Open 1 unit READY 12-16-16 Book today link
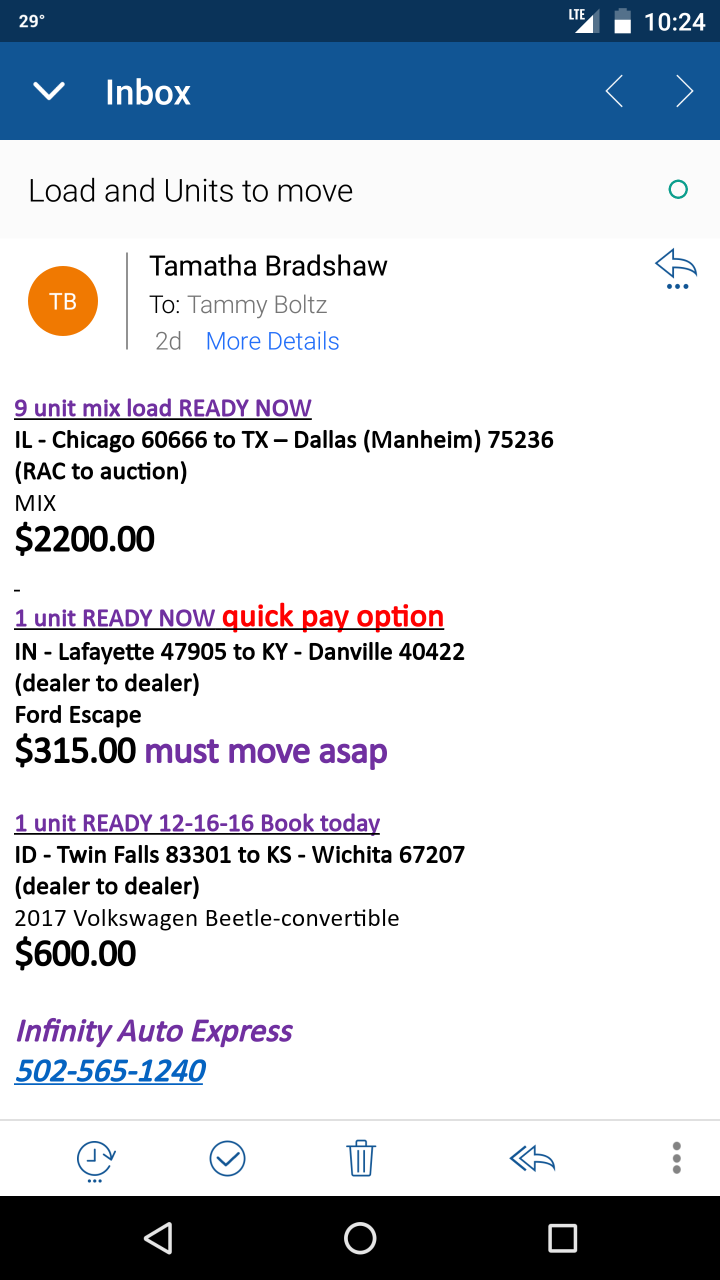 (197, 823)
